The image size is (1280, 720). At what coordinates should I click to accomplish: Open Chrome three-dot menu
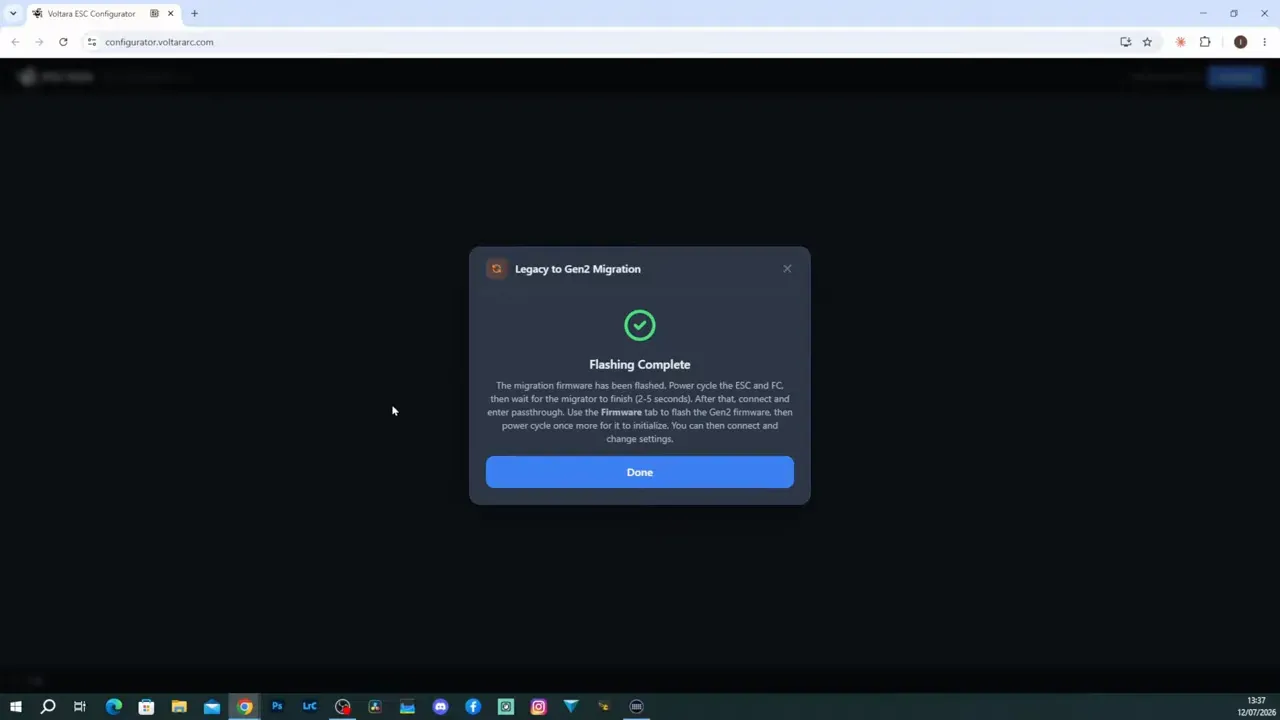click(1265, 42)
